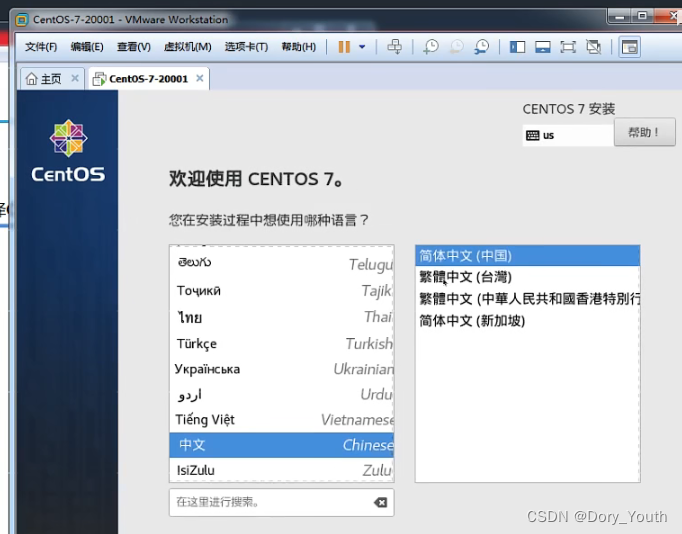
Task: Click the Unity mode icon
Action: coord(593,47)
